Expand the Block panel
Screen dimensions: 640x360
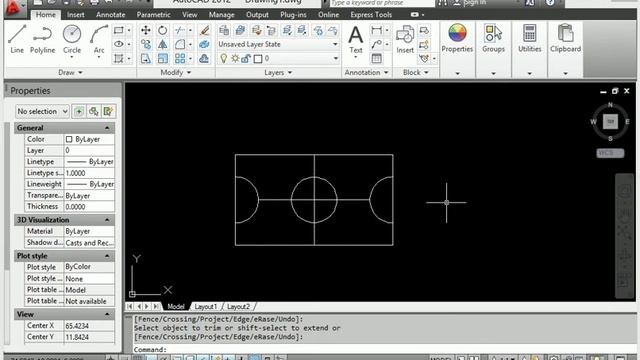point(416,72)
